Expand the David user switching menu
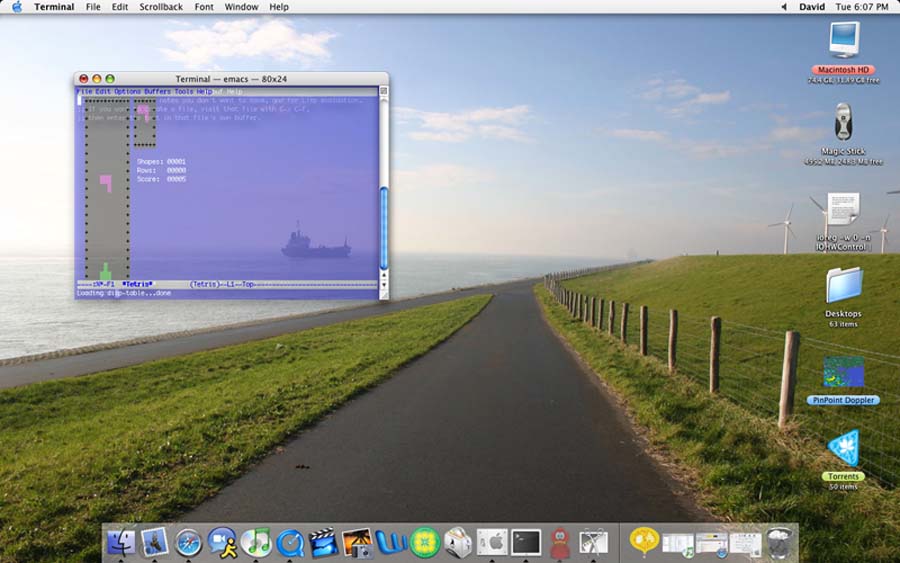 pos(811,7)
